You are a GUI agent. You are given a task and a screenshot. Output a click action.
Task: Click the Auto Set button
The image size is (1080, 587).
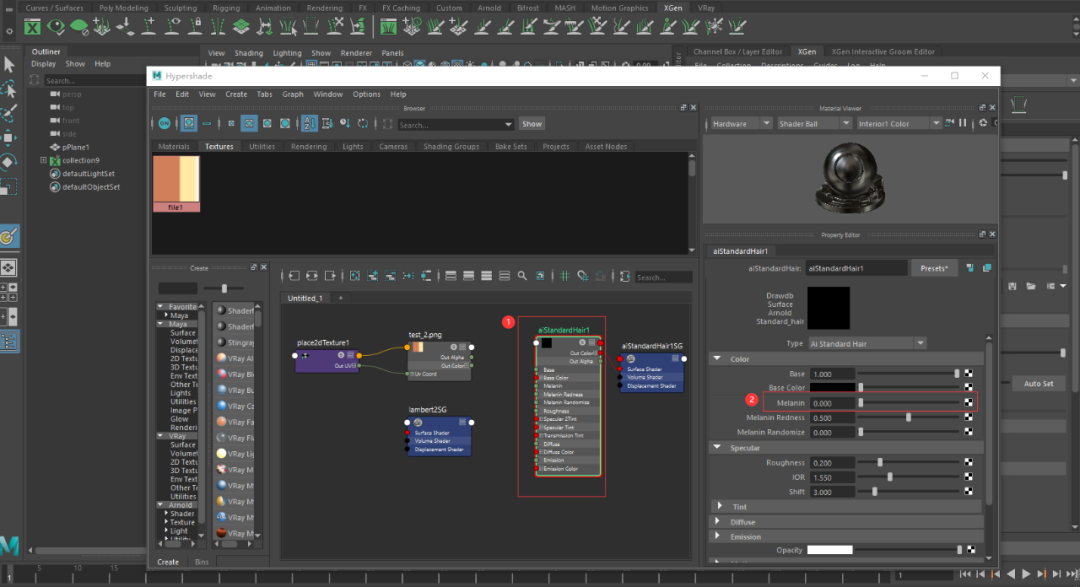(1038, 384)
